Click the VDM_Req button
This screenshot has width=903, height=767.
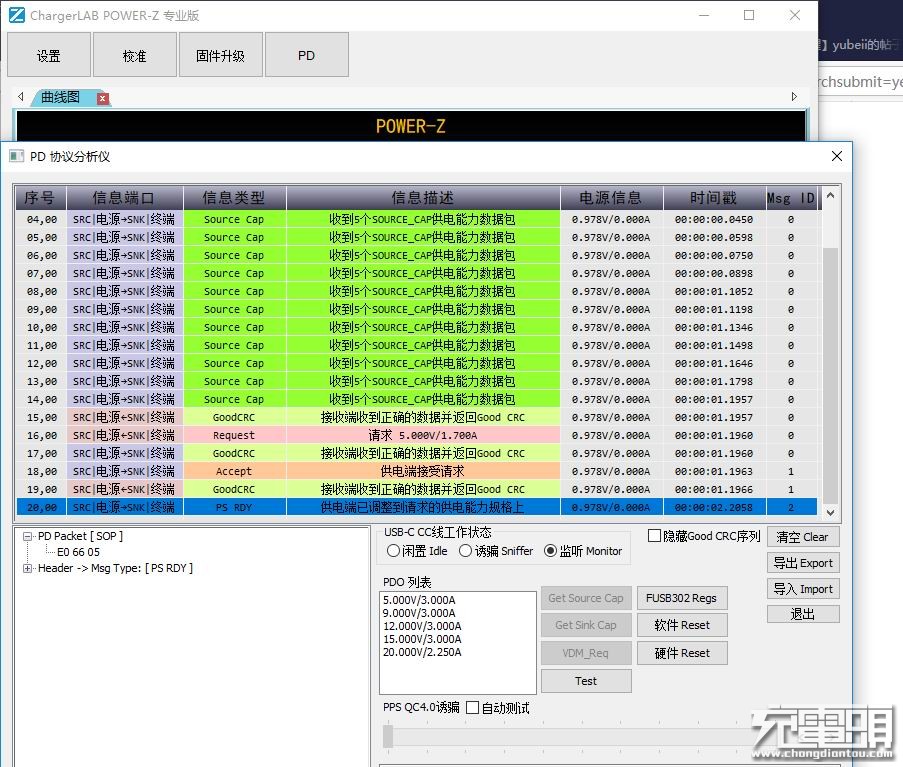pos(586,653)
